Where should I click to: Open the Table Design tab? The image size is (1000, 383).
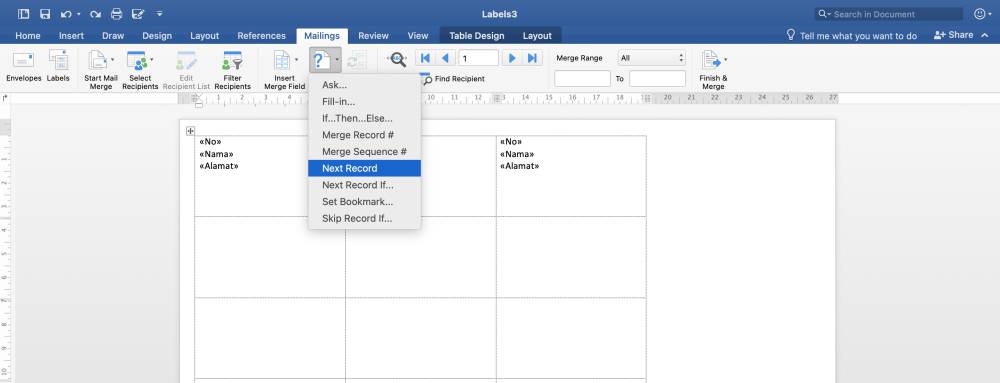477,36
